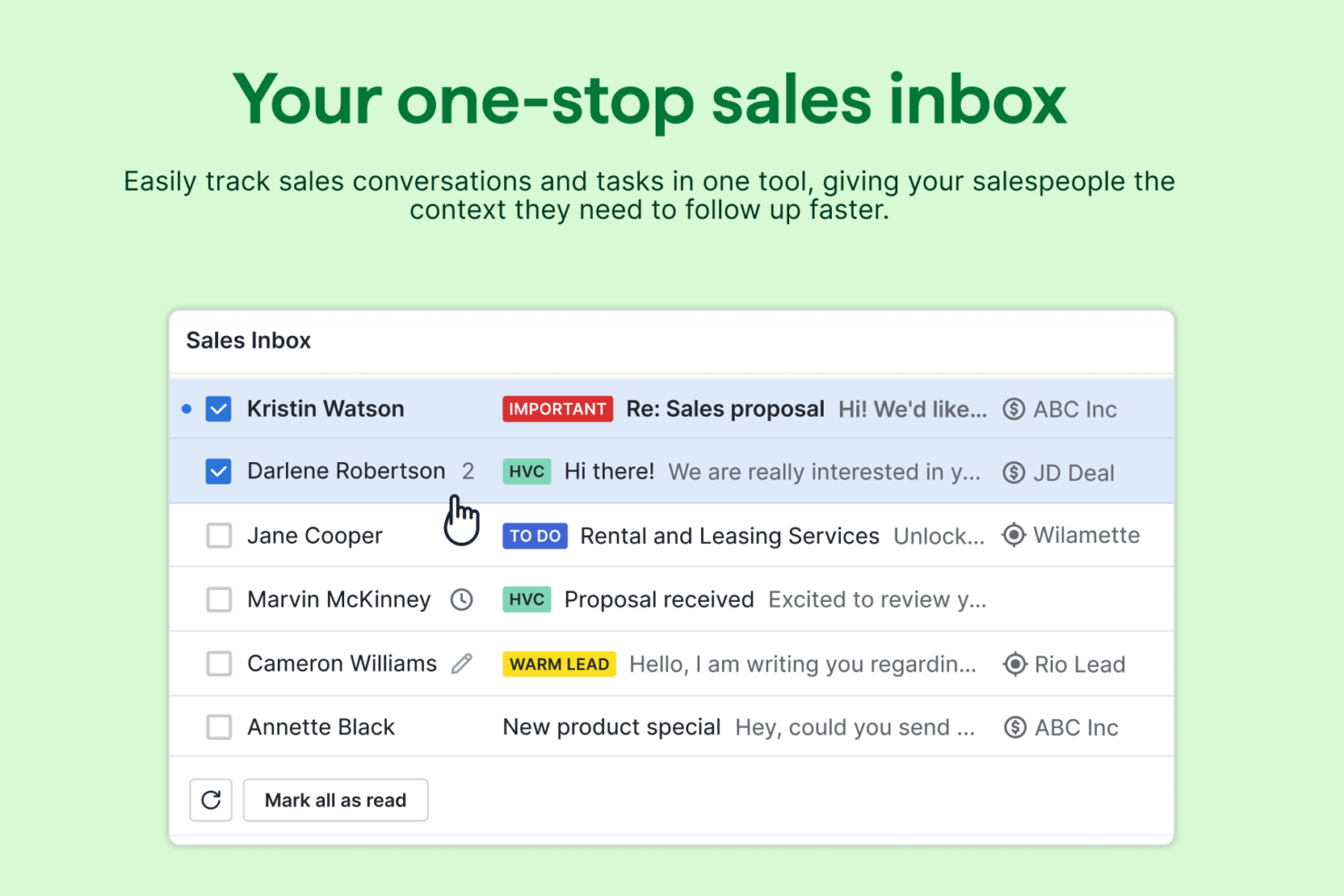Select Marvin McKinney's checkbox
Viewport: 1344px width, 896px height.
tap(219, 599)
